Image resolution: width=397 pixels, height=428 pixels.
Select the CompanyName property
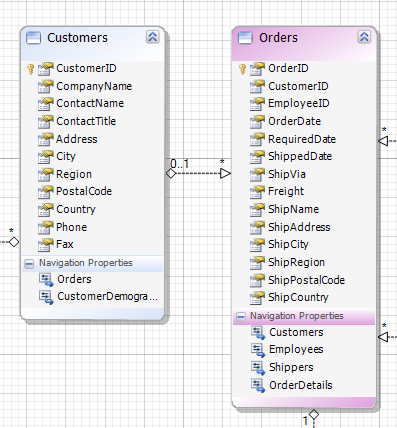(x=94, y=86)
